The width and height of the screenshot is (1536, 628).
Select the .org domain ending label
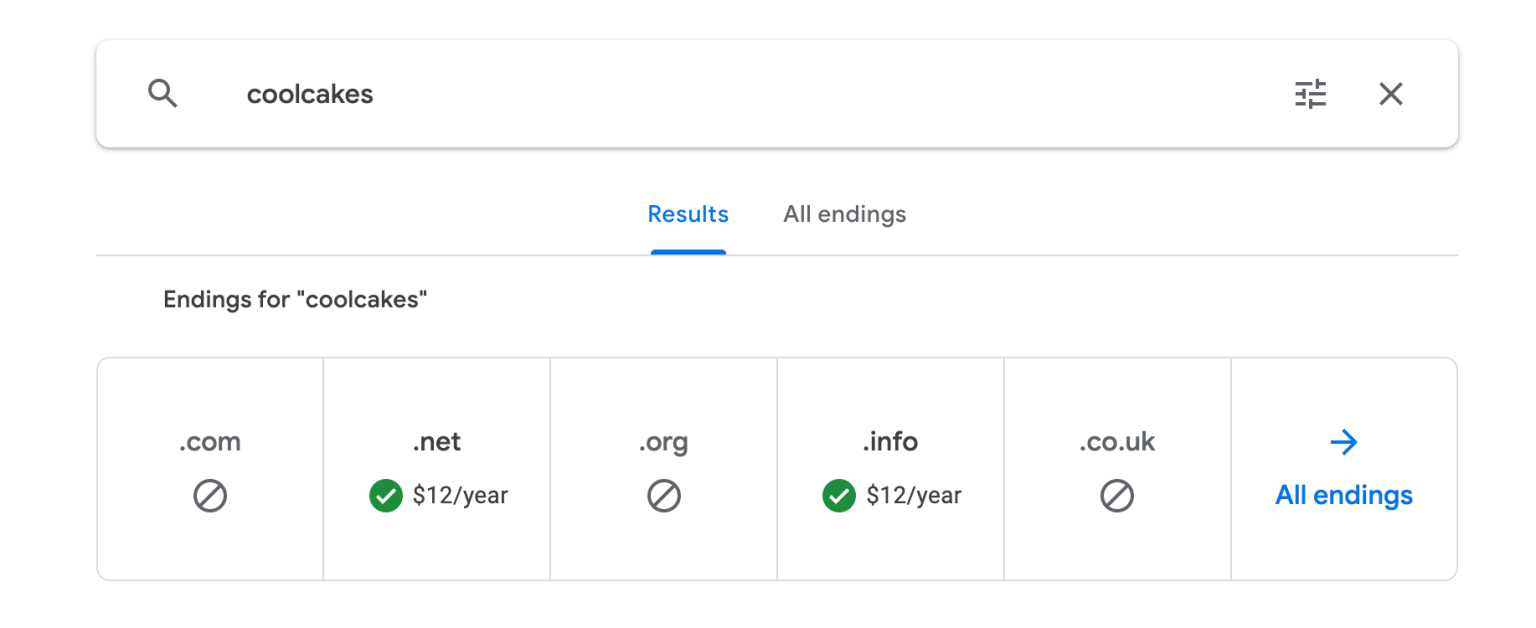click(x=664, y=442)
